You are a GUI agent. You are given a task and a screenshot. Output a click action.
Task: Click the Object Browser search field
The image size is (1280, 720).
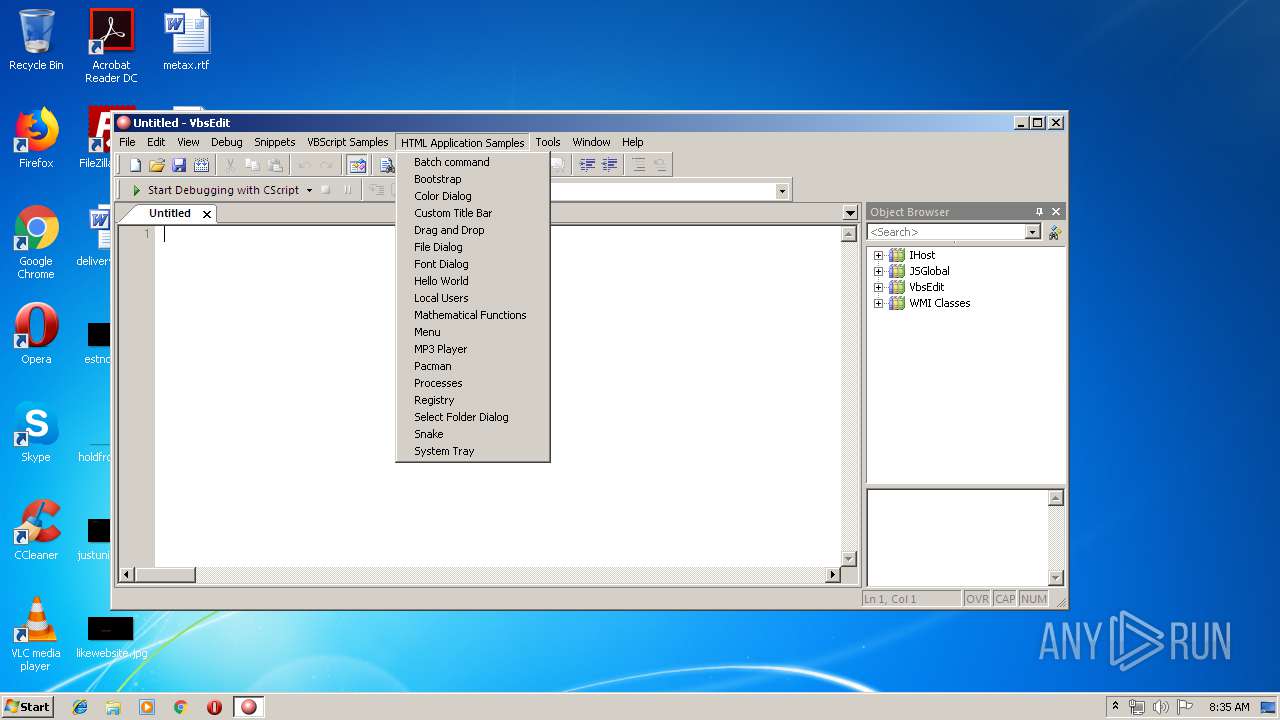[x=946, y=232]
